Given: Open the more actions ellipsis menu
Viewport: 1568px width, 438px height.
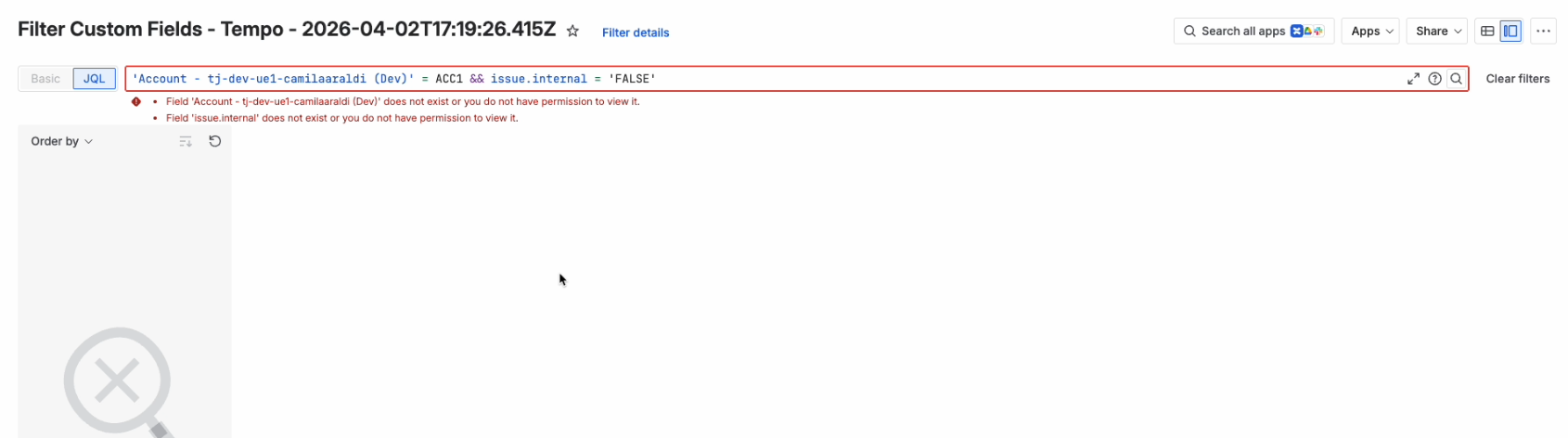Looking at the screenshot, I should tap(1543, 31).
